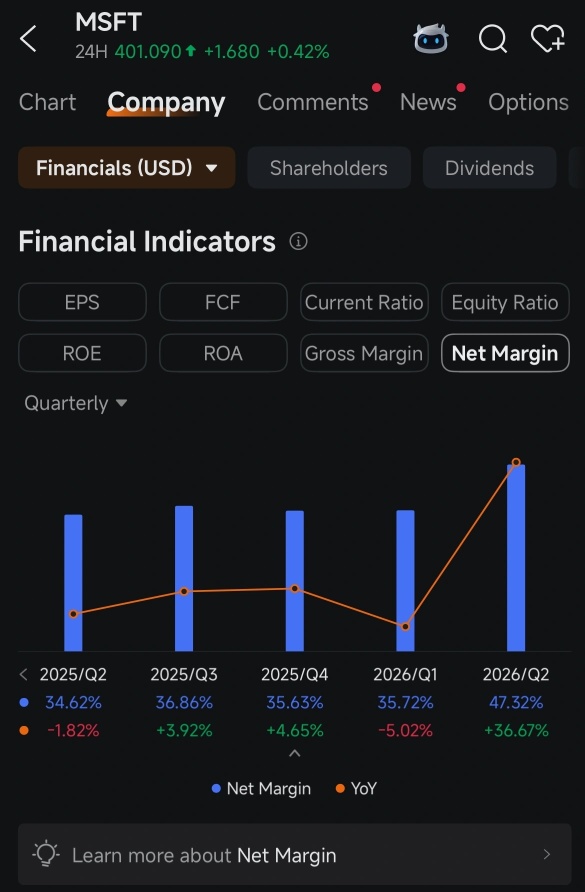
Task: Toggle the Net Margin legend series
Action: [261, 788]
